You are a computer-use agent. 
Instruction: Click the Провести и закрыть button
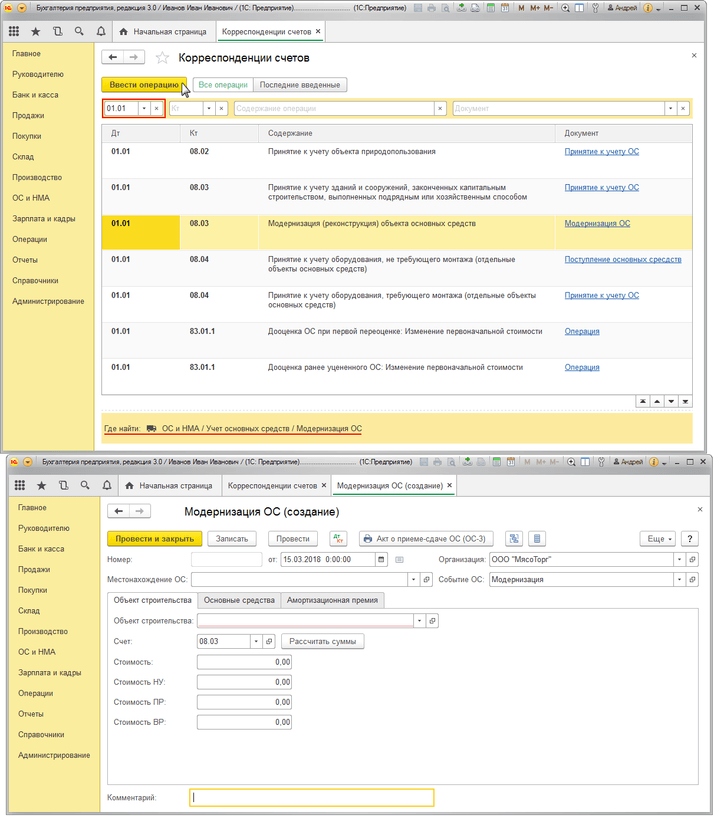(154, 538)
